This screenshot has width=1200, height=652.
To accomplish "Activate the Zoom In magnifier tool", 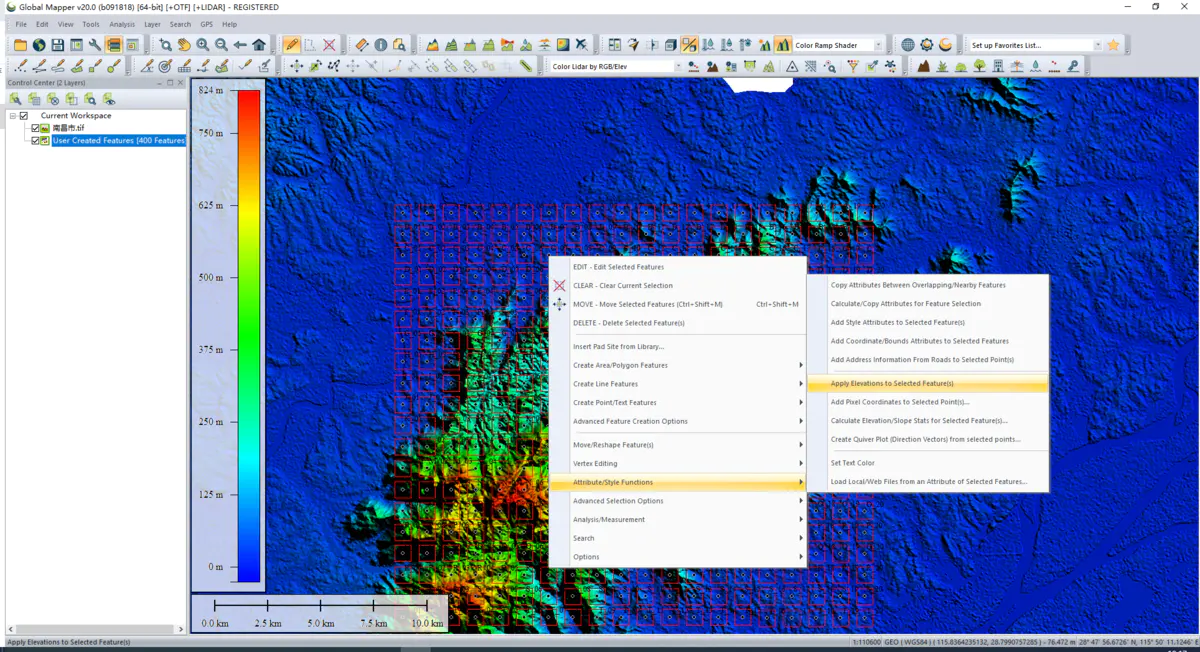I will pyautogui.click(x=203, y=44).
